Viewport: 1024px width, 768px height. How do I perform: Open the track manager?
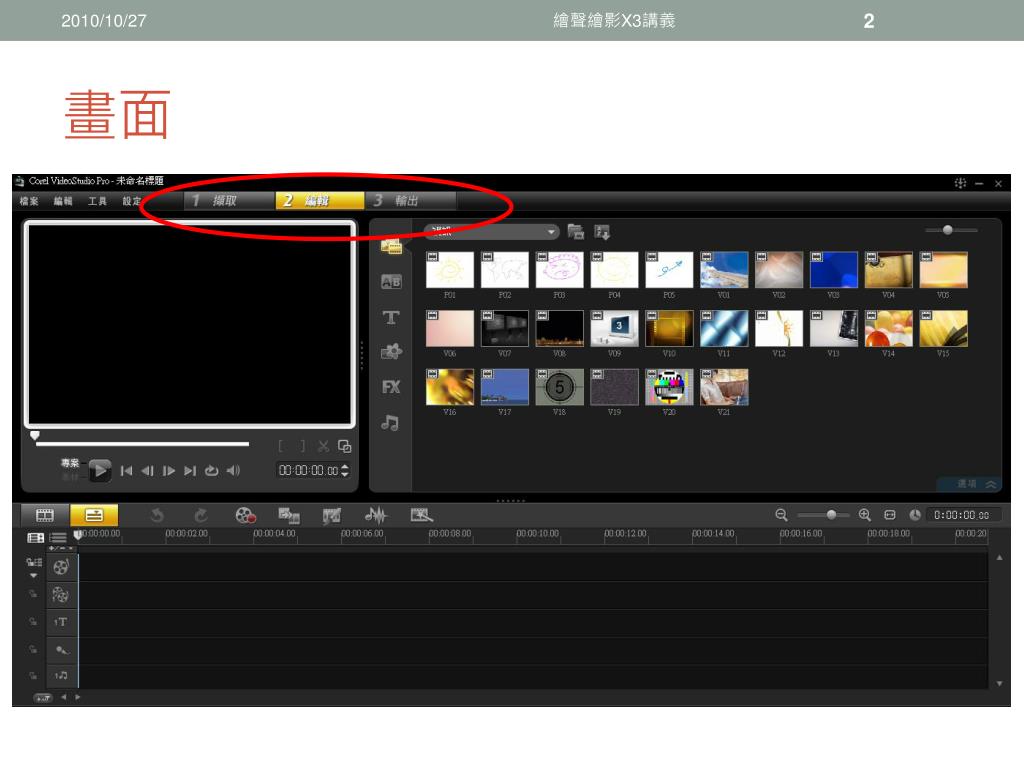[x=58, y=537]
